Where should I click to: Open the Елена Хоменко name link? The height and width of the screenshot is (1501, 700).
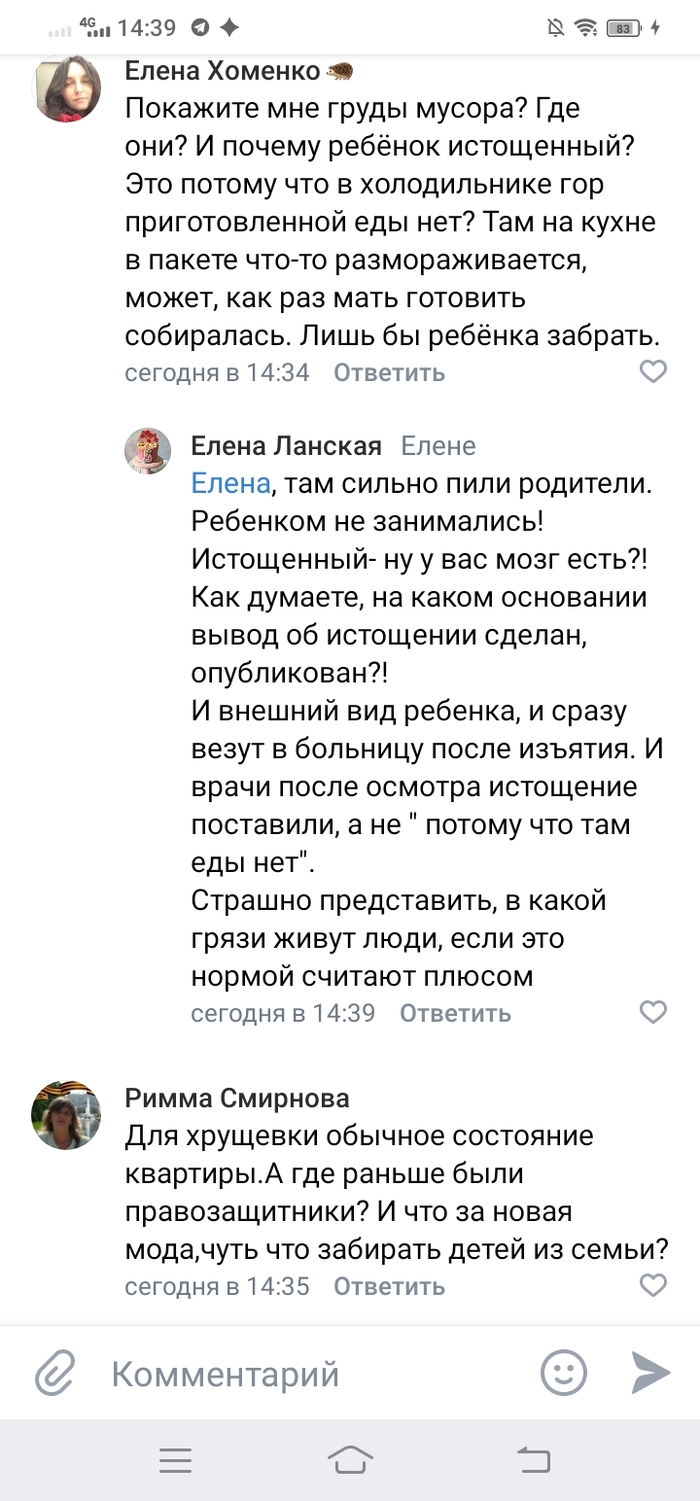[x=222, y=71]
